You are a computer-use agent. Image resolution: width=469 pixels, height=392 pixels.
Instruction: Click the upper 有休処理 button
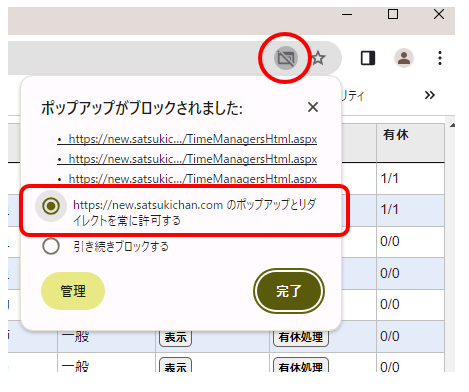[301, 337]
